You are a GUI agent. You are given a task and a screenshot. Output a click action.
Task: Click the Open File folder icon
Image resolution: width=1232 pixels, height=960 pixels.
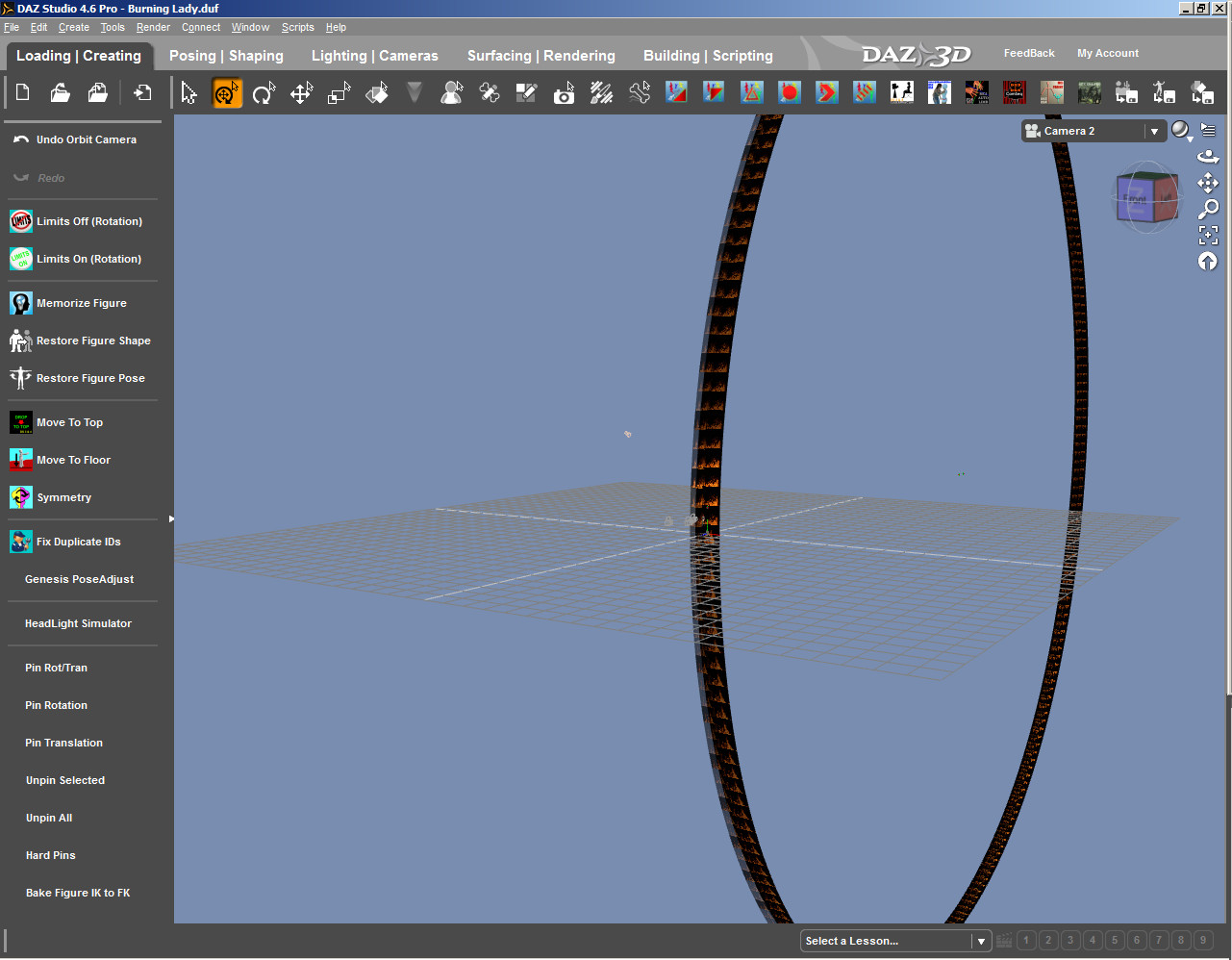(x=60, y=93)
